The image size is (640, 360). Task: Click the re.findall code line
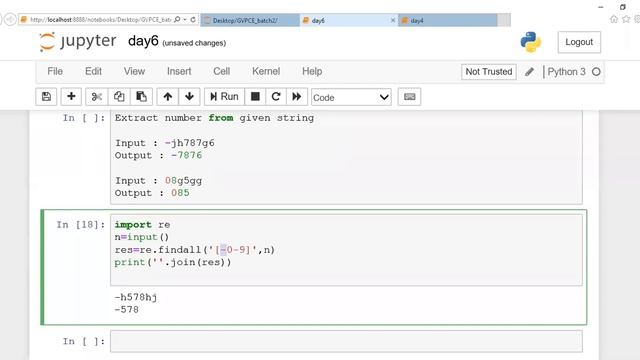(x=195, y=250)
